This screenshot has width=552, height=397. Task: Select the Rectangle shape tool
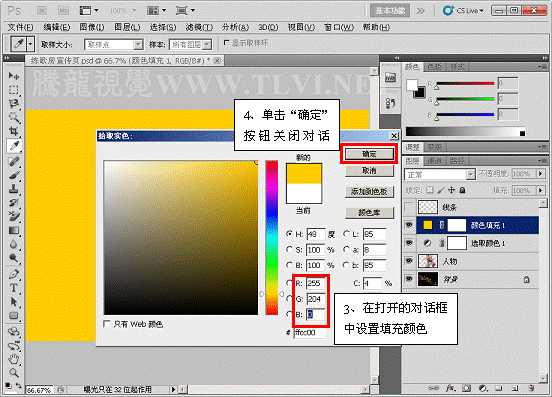tap(14, 315)
